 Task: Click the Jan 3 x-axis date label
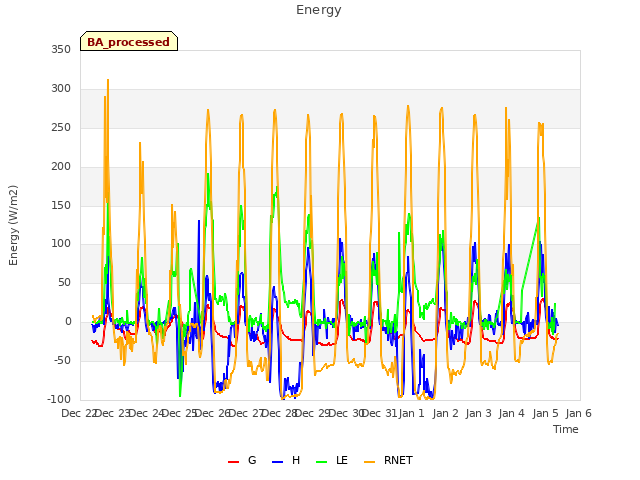(x=478, y=413)
